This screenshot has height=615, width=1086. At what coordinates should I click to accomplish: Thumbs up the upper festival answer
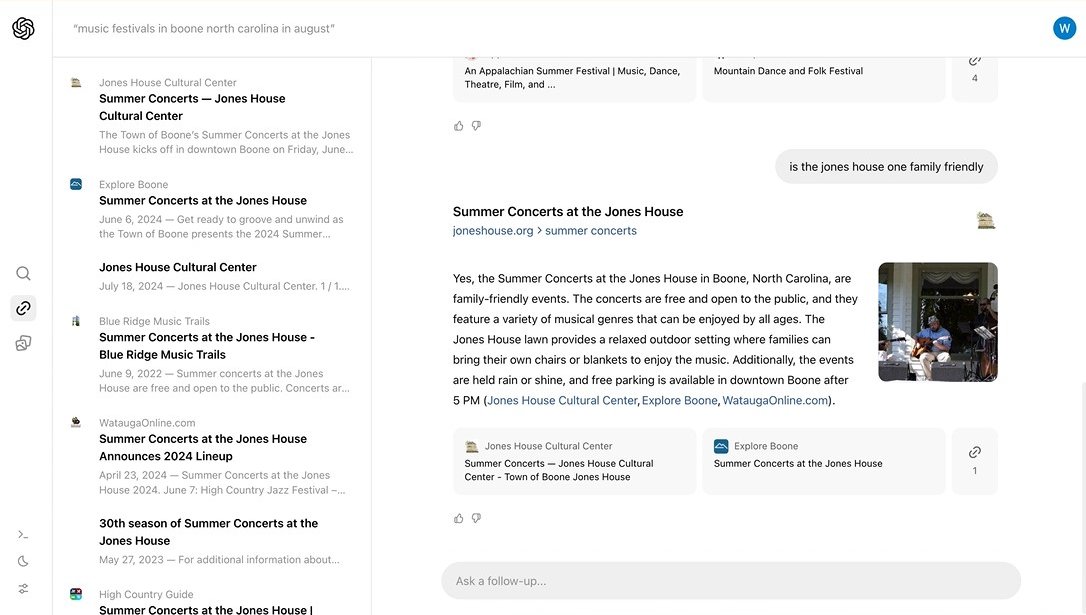click(459, 126)
